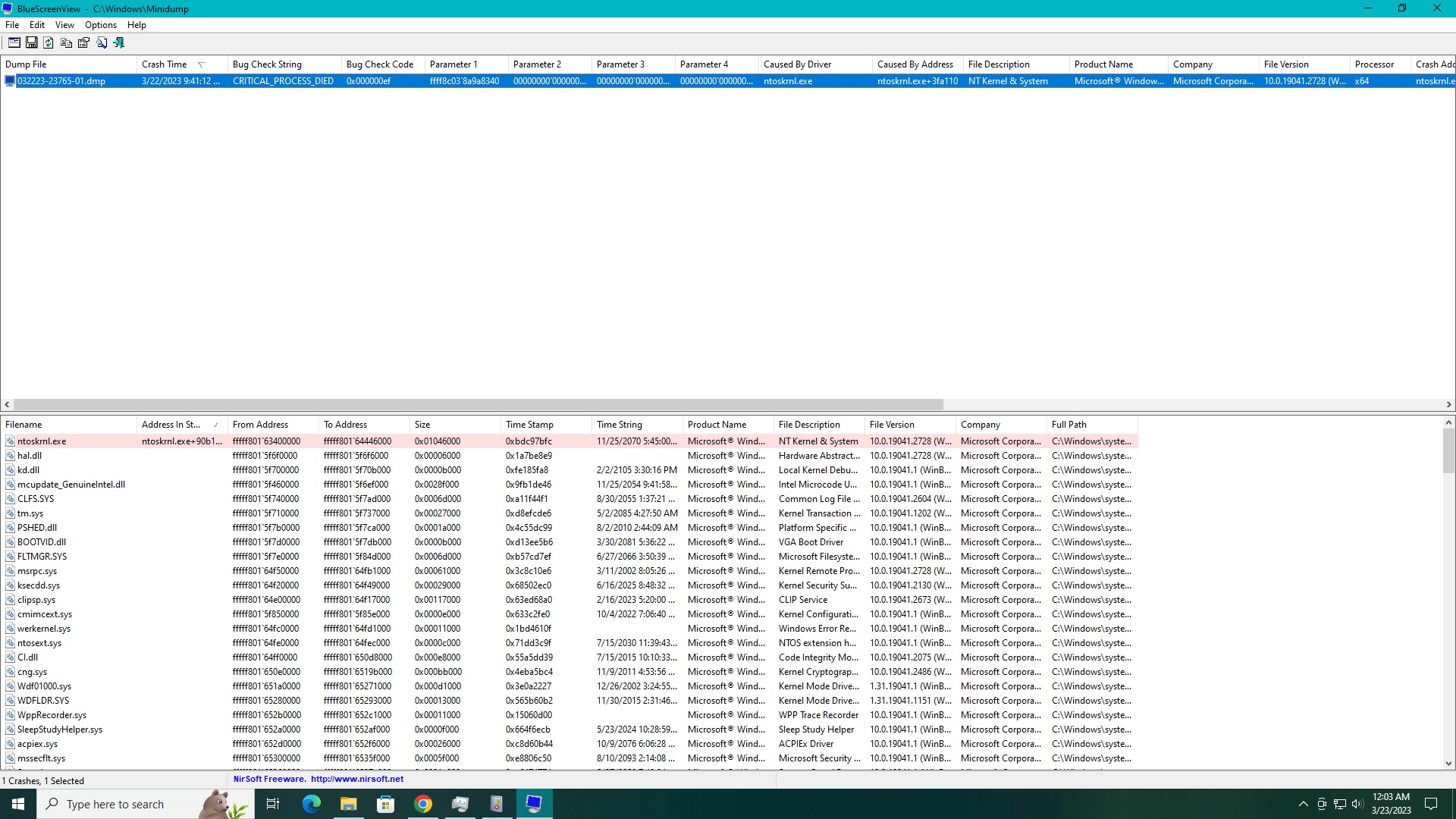This screenshot has height=819, width=1456.
Task: Click the Refresh toolbar icon
Action: (x=49, y=43)
